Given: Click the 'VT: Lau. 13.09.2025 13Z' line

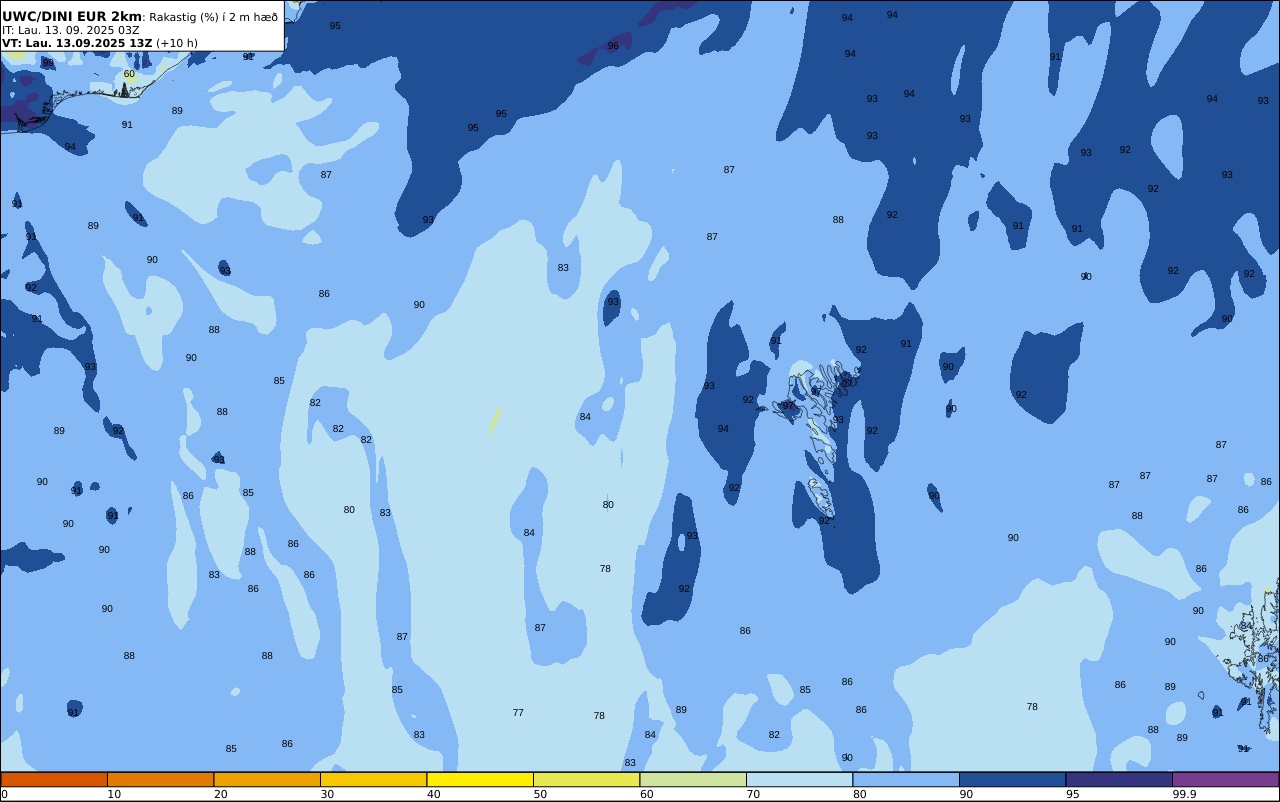Looking at the screenshot, I should (77, 43).
